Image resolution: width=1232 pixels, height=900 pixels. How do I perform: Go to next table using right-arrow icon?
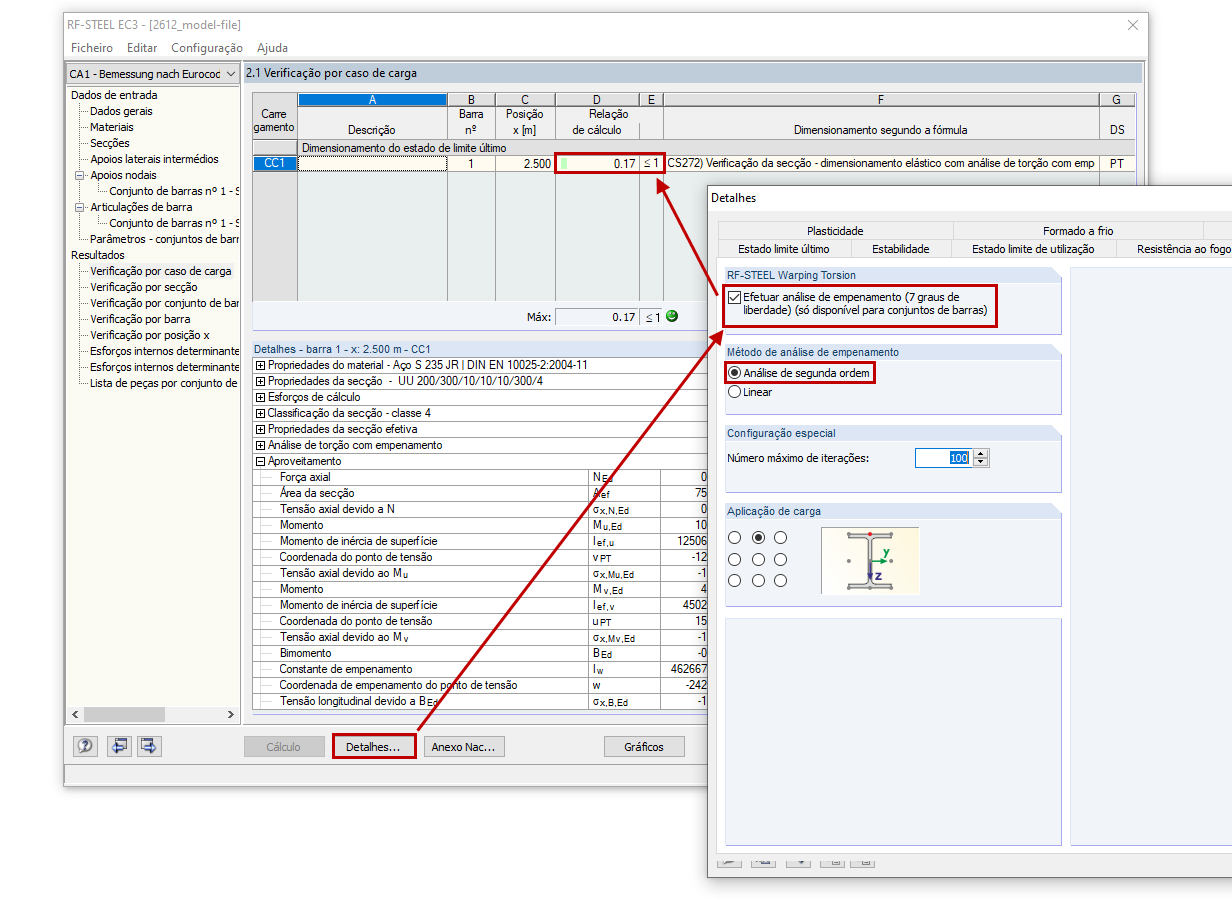149,746
